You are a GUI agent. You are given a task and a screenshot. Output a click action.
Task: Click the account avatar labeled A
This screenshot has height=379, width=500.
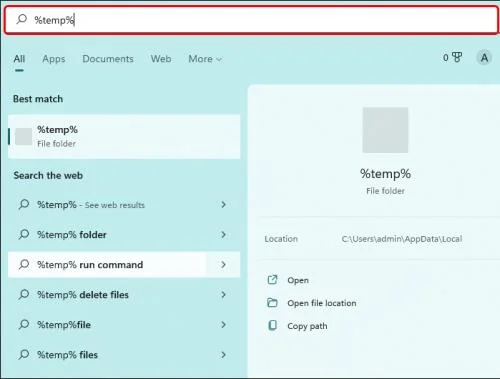[484, 58]
